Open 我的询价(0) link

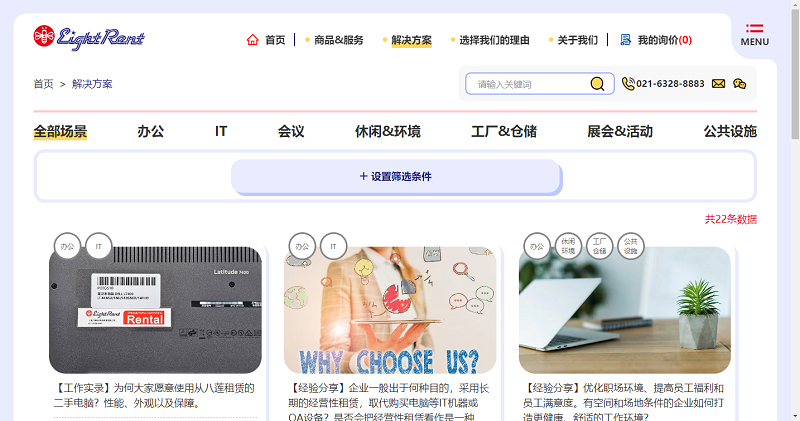(x=664, y=40)
